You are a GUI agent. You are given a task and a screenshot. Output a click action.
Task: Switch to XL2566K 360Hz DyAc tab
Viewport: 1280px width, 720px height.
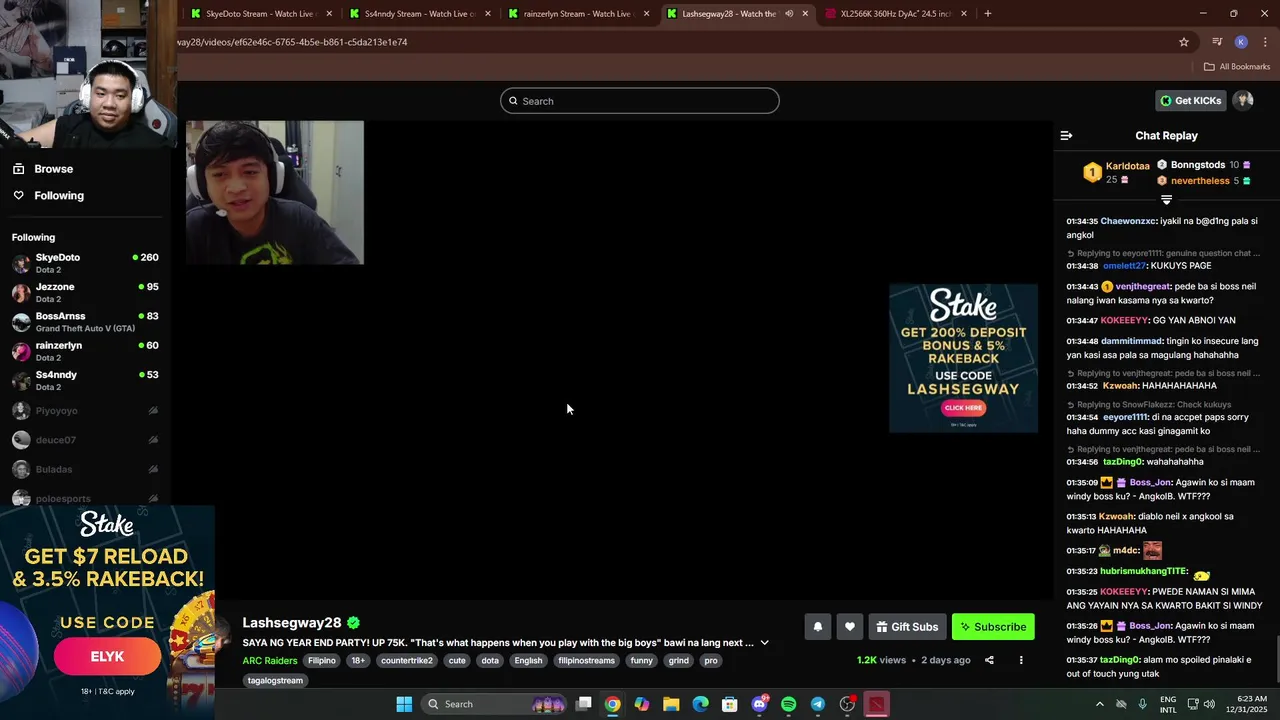pyautogui.click(x=896, y=14)
